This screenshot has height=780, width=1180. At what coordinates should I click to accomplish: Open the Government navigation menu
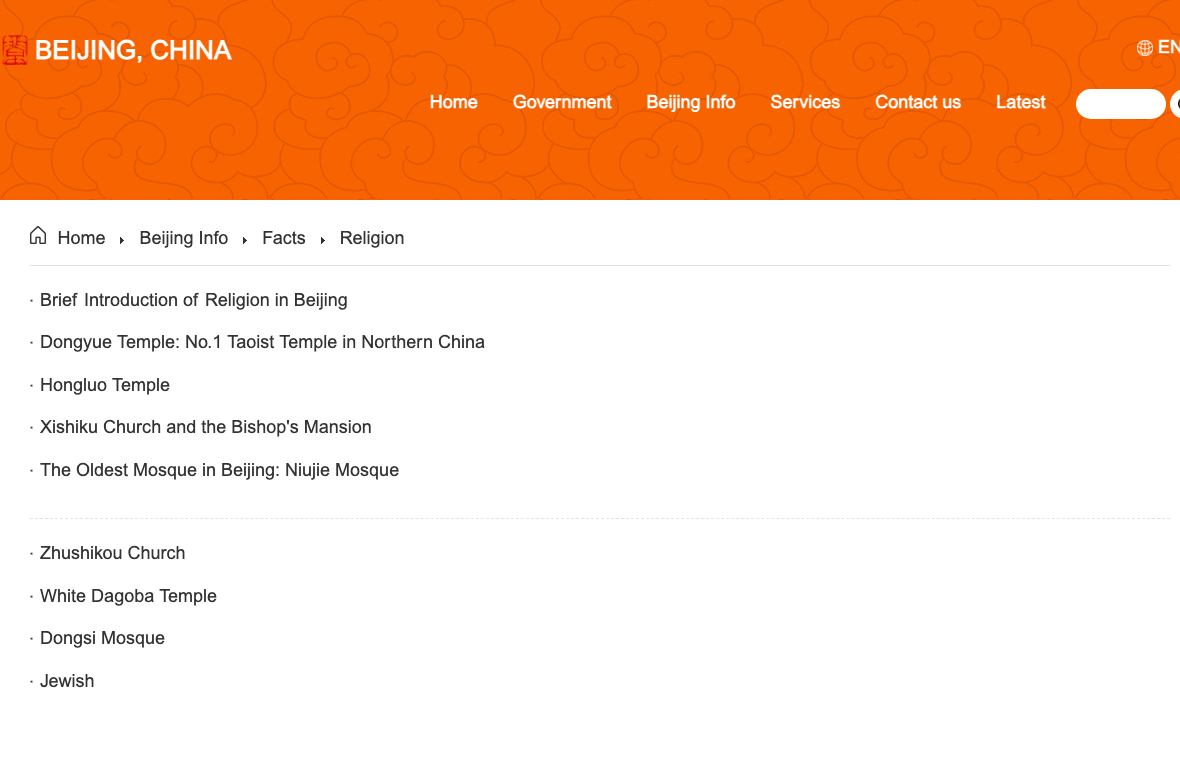[x=562, y=102]
